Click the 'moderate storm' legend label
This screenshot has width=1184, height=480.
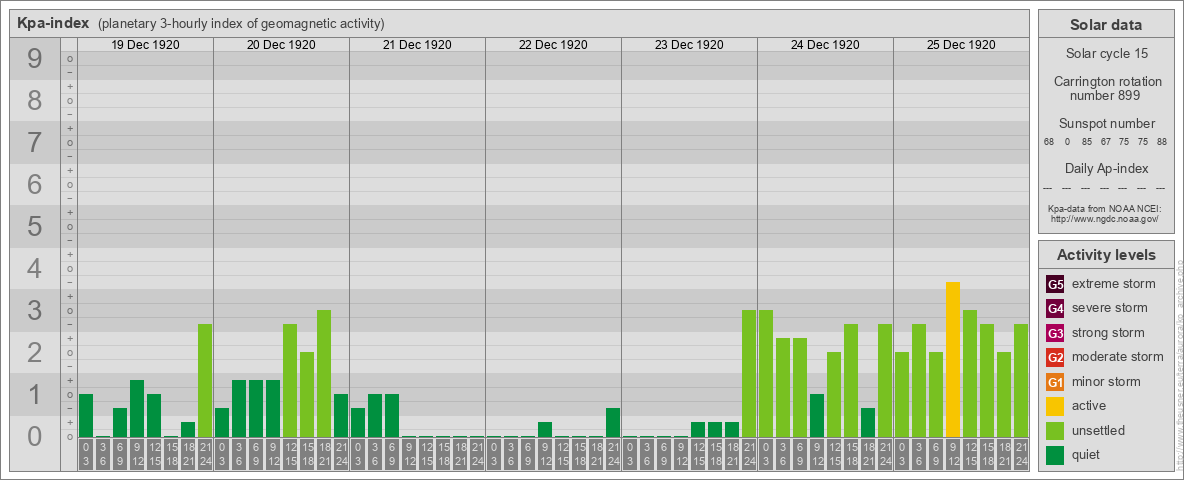point(1118,357)
